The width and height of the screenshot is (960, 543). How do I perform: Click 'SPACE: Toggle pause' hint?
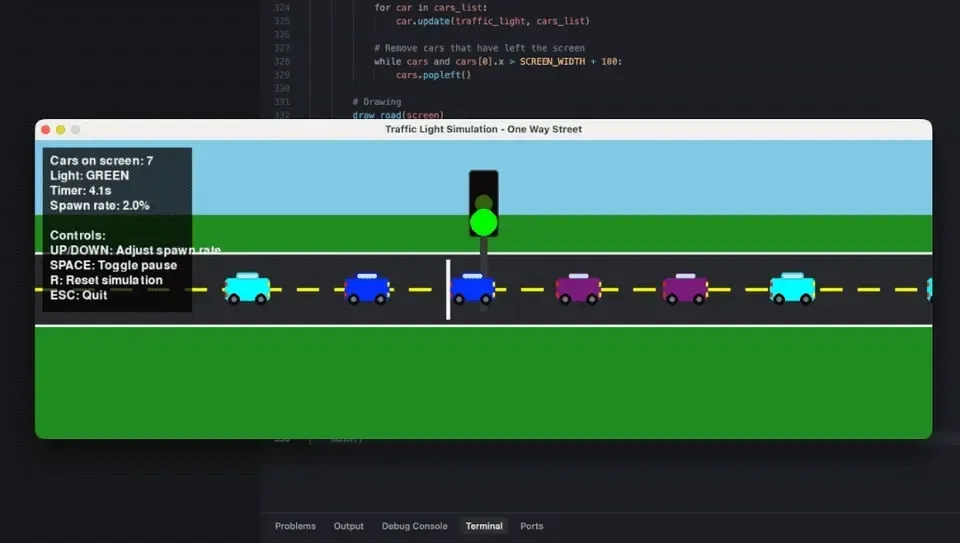[113, 265]
